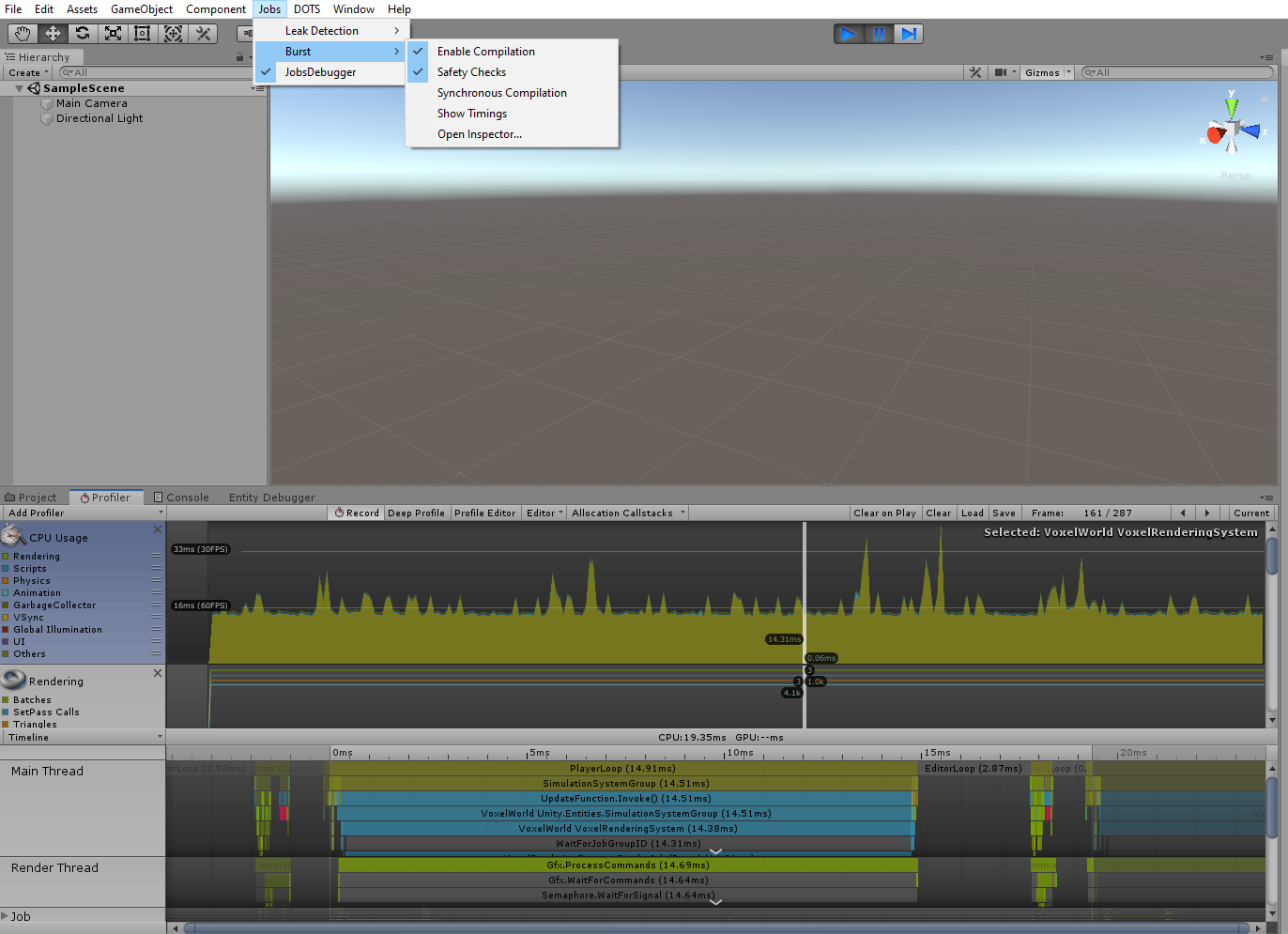Screen dimensions: 1288x934
Task: Close the Rendering profiler module
Action: (x=158, y=673)
